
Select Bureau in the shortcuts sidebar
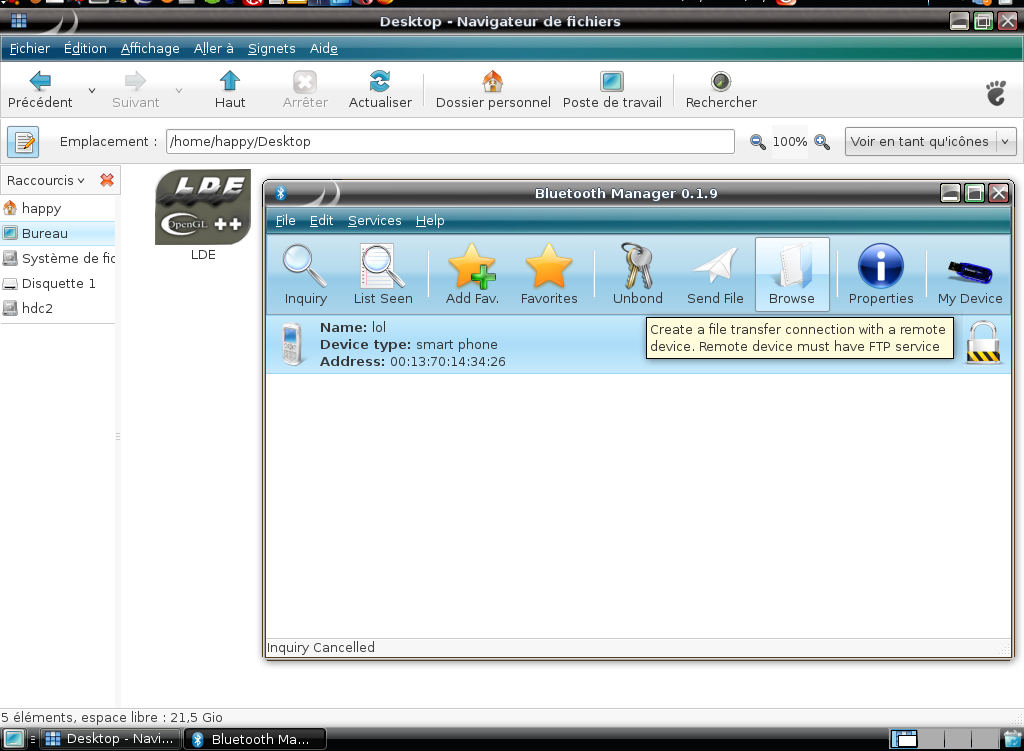[x=57, y=233]
